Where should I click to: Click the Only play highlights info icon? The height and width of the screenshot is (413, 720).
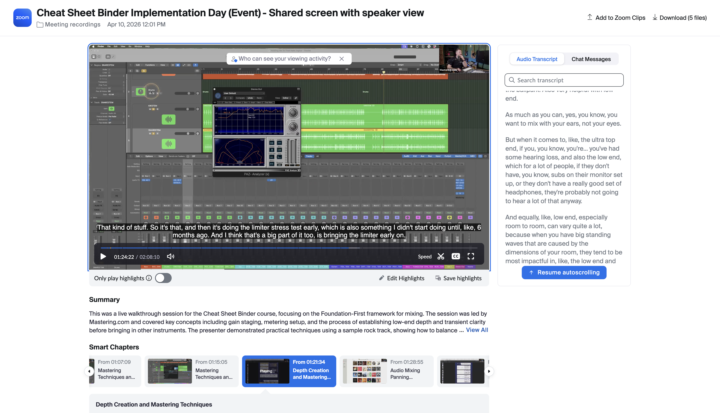(149, 278)
